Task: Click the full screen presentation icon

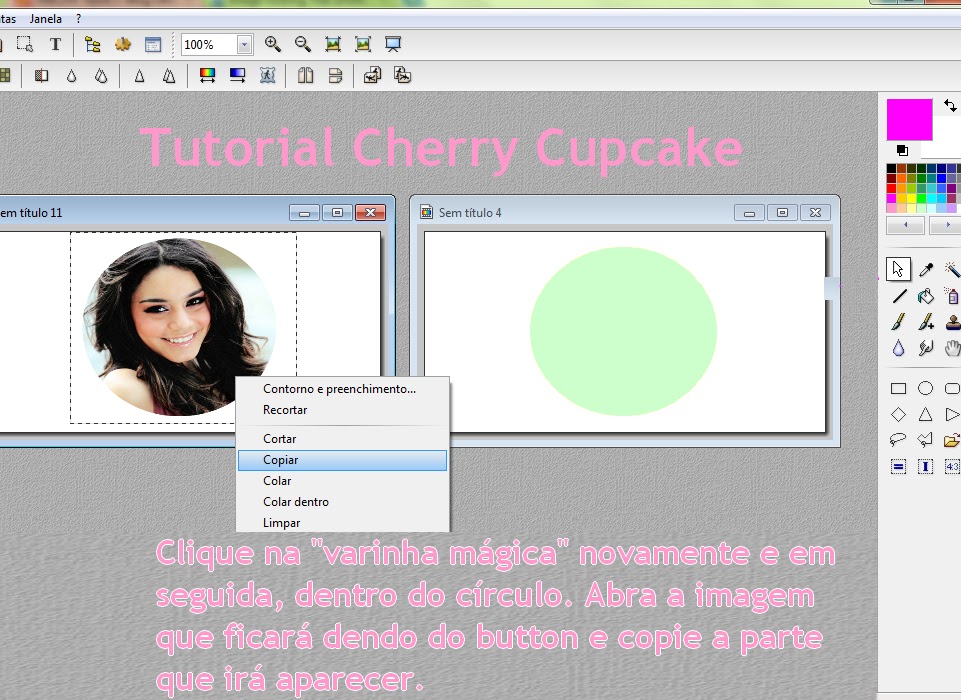Action: [393, 44]
